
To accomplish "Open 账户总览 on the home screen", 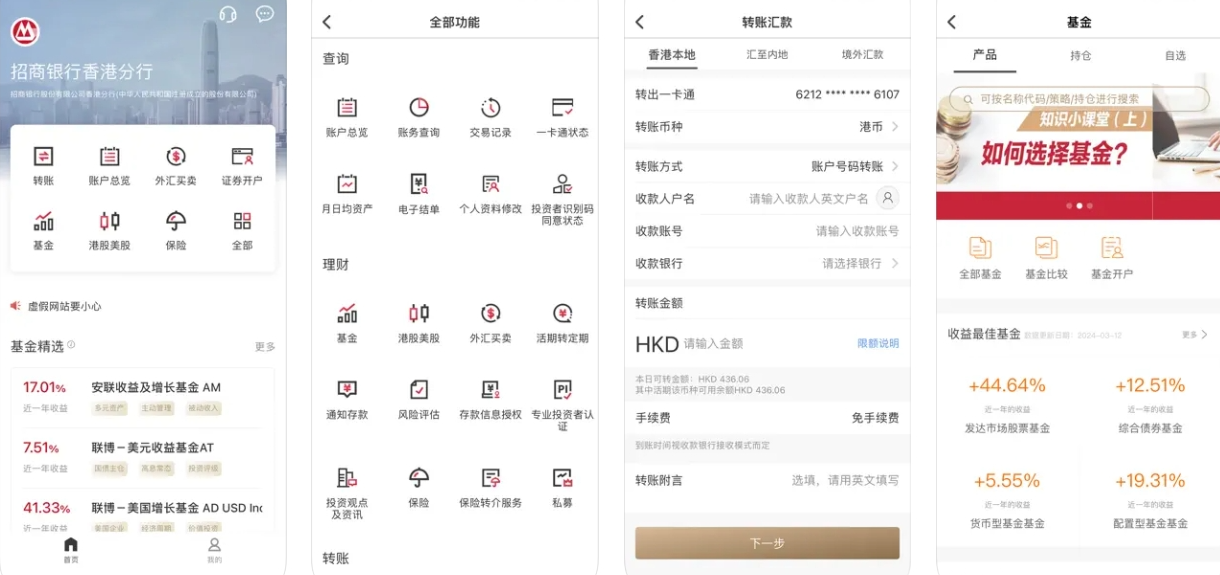I will tap(109, 167).
